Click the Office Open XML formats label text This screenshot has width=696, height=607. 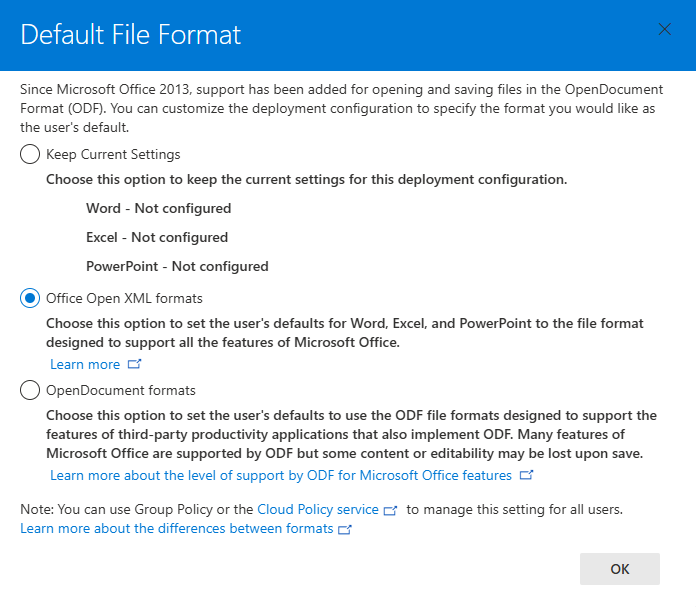124,298
